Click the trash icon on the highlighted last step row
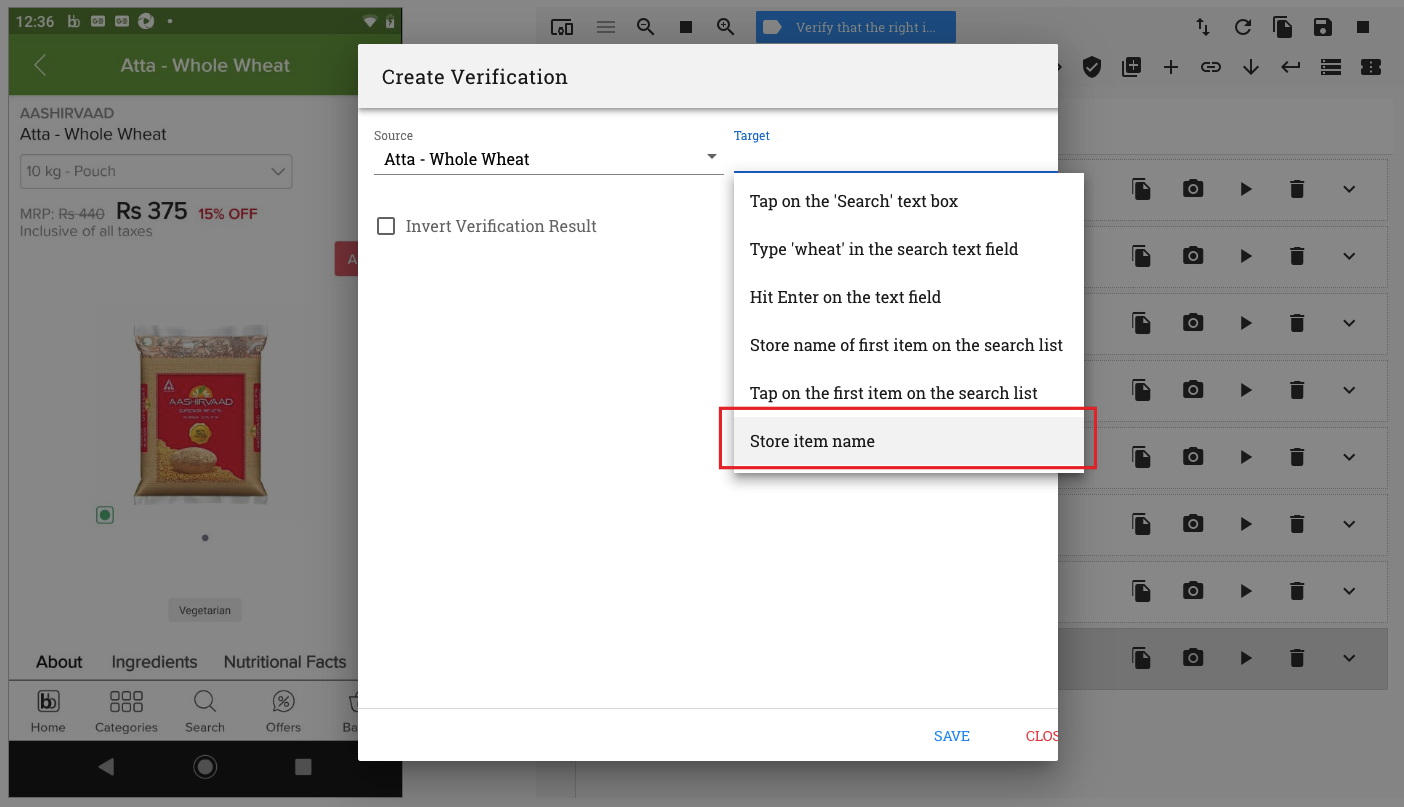The image size is (1404, 807). 1297,658
